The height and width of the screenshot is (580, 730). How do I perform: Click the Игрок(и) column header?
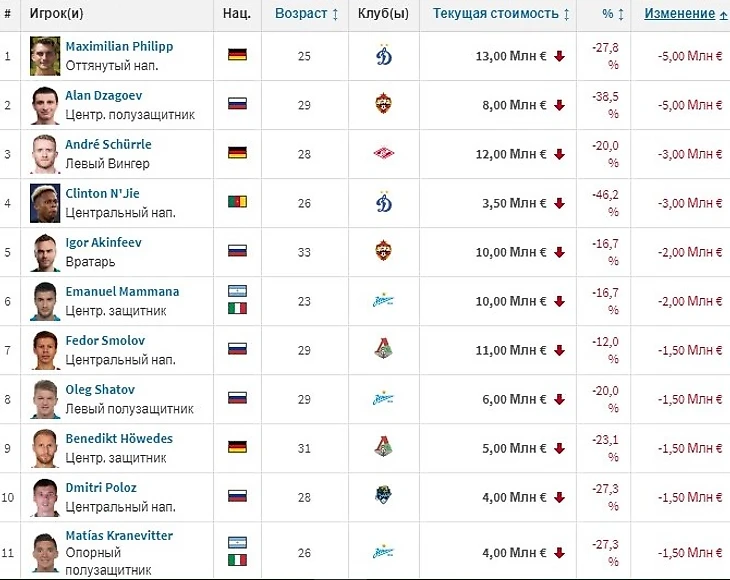(54, 14)
